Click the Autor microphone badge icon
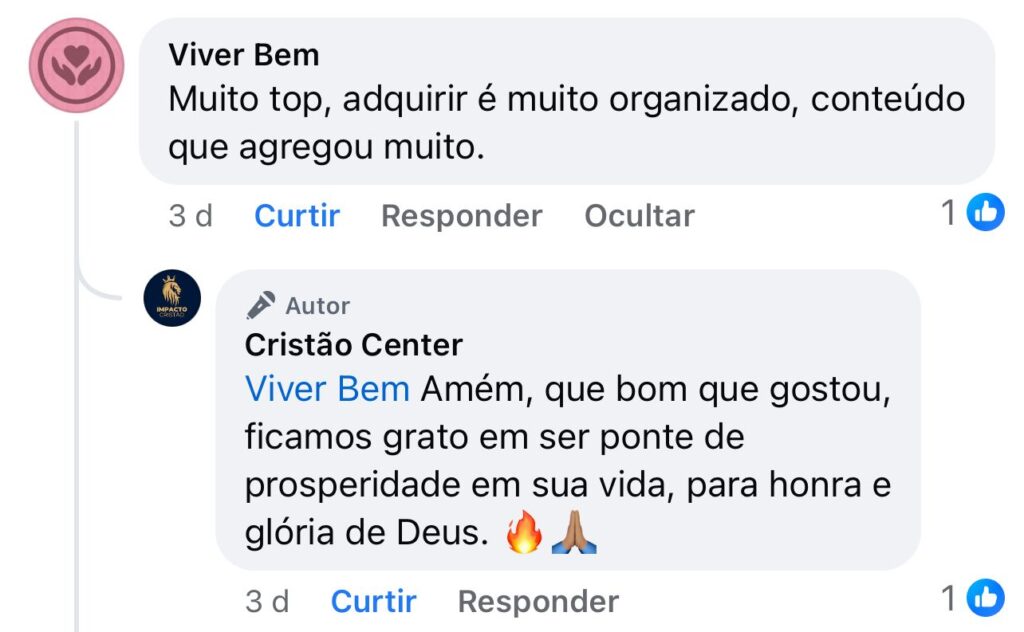Viewport: 1024px width, 632px height. click(x=261, y=305)
